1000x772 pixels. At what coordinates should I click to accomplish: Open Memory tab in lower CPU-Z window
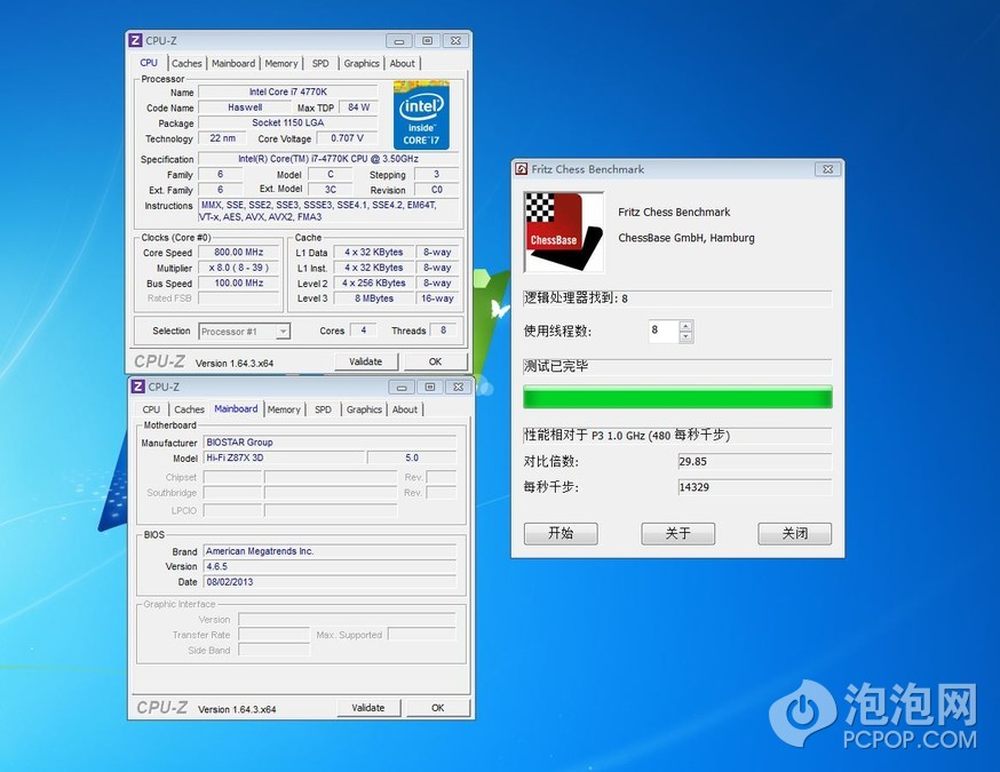click(284, 410)
